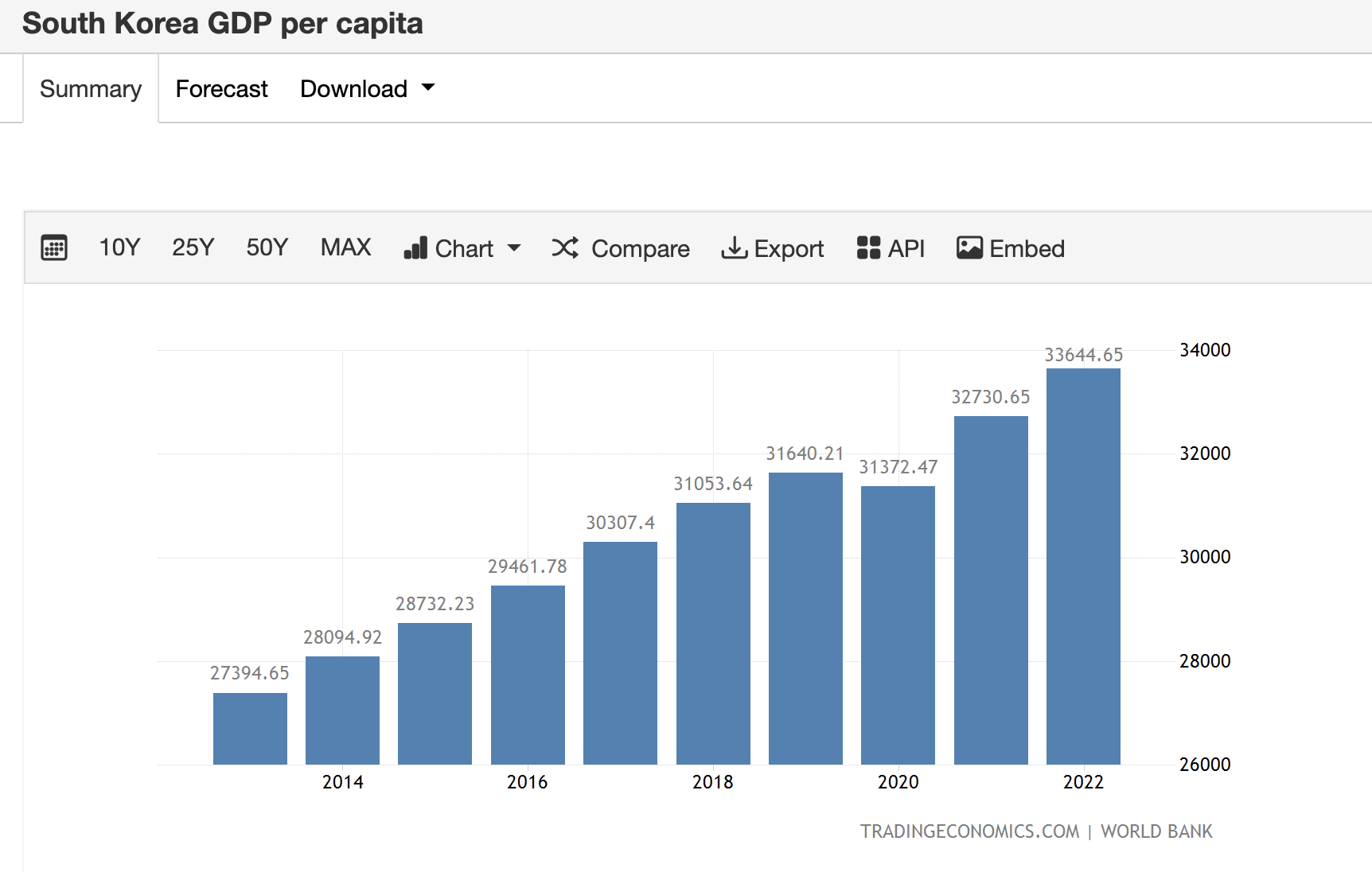1372x872 pixels.
Task: Select the 10Y time range
Action: pos(119,248)
